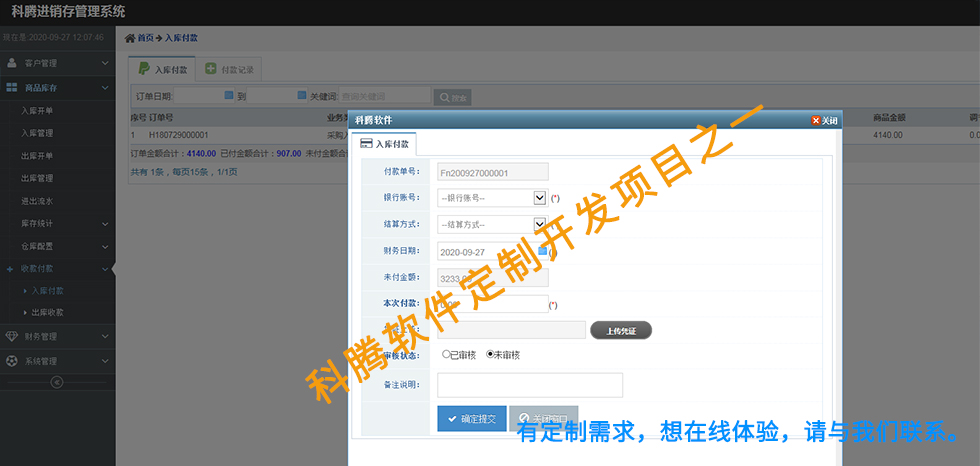Click the 订单日期 start date field
The width and height of the screenshot is (980, 466).
point(204,96)
